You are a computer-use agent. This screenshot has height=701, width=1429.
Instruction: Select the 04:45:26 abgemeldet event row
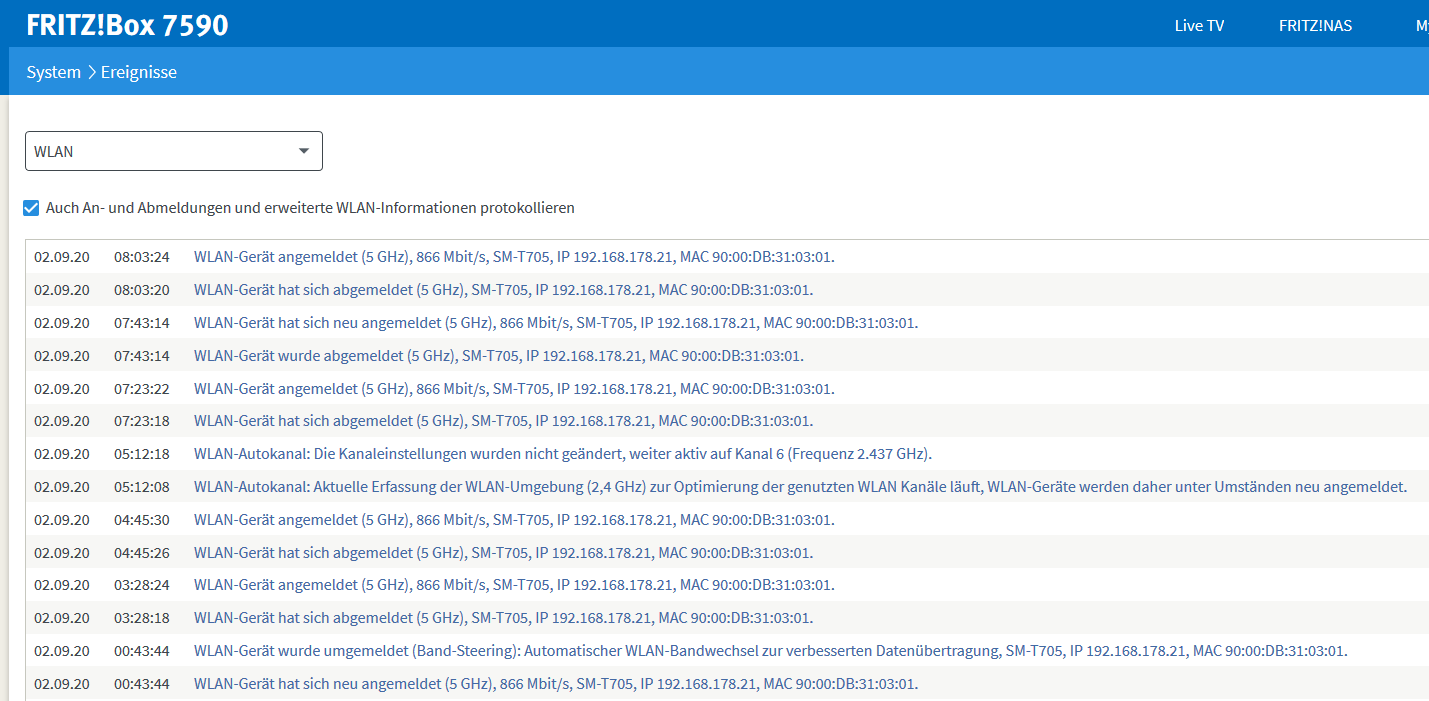727,552
